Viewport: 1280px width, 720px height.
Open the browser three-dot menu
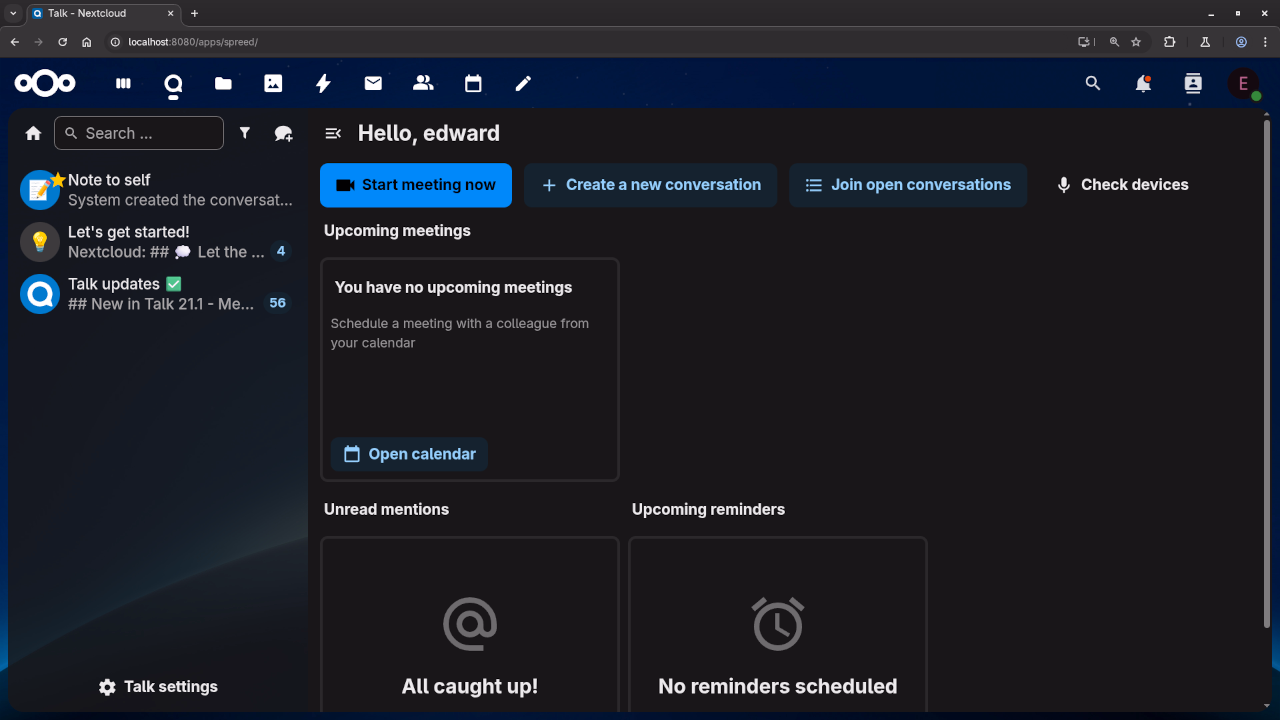point(1266,42)
